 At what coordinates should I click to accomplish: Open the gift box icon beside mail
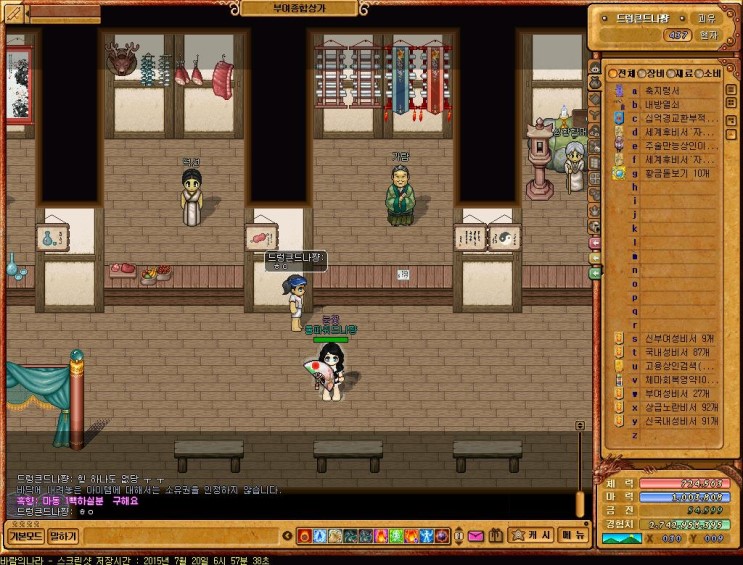494,537
